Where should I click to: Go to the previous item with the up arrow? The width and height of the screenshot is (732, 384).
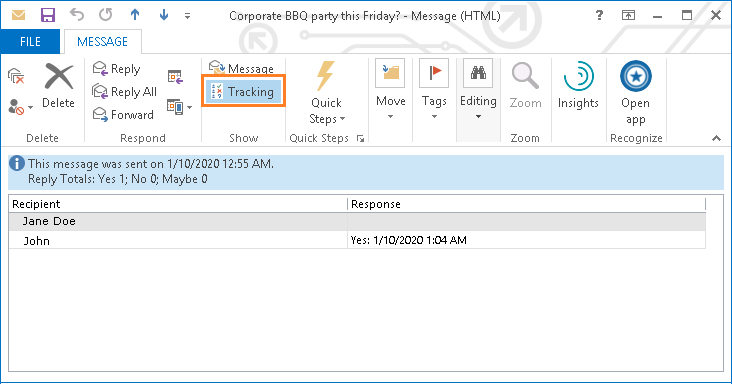tap(135, 15)
